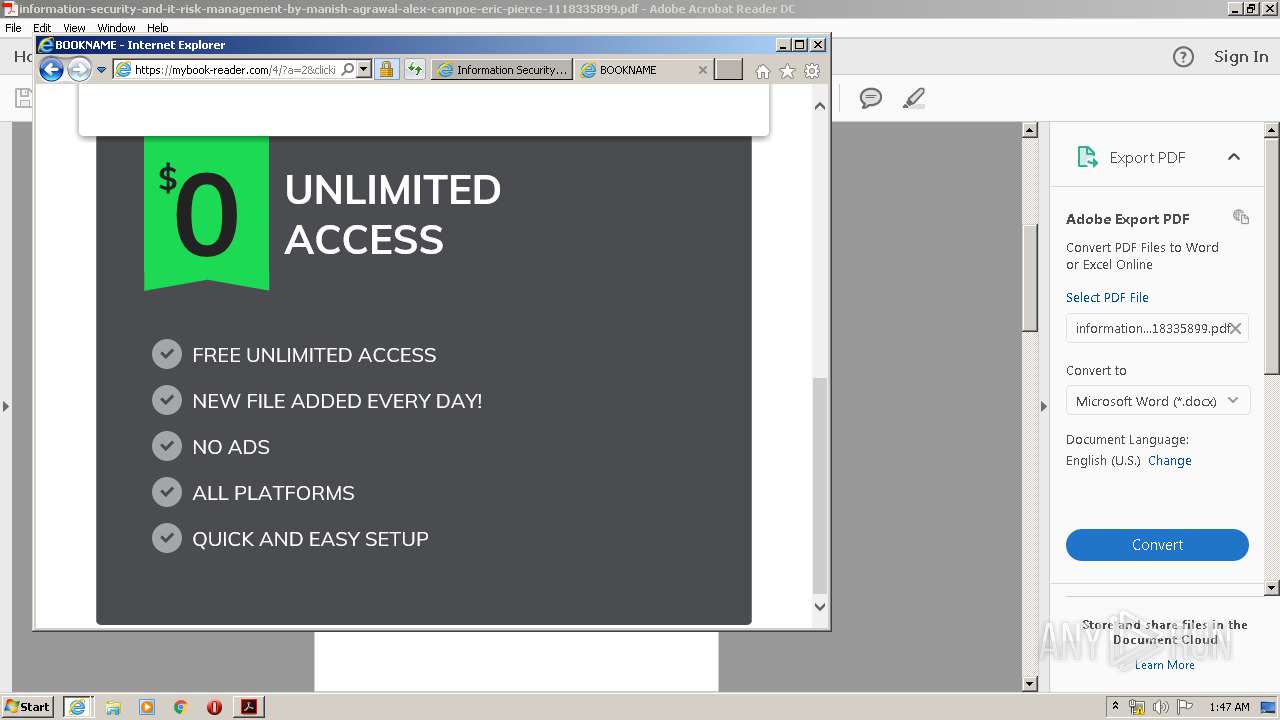Click QUICK AND EASY SETUP text
Viewport: 1280px width, 720px height.
(310, 539)
